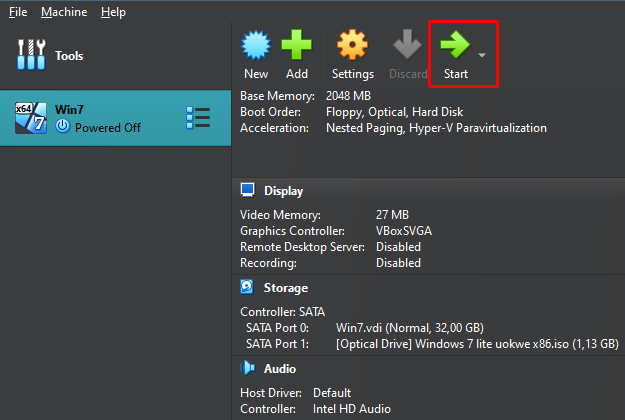Click the Host Driver Default value
625x420 pixels.
(332, 393)
